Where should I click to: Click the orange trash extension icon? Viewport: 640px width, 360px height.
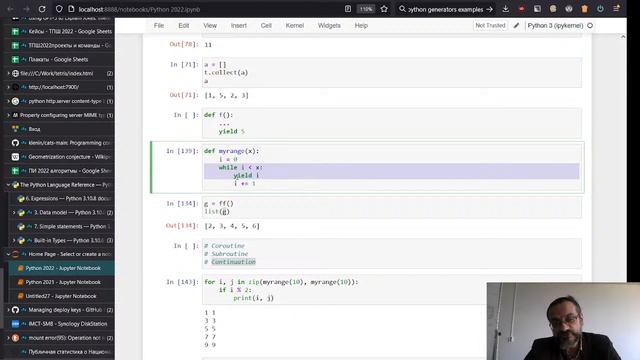584,9
